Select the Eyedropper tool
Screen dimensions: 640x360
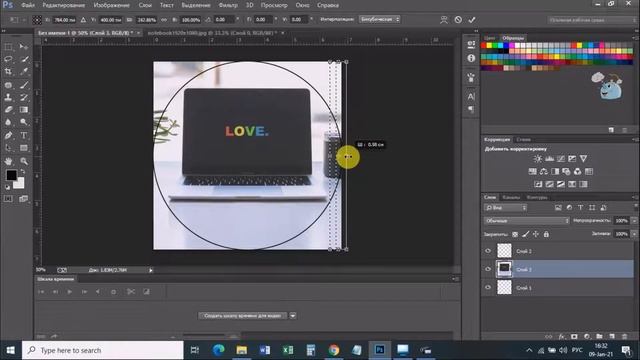point(24,72)
